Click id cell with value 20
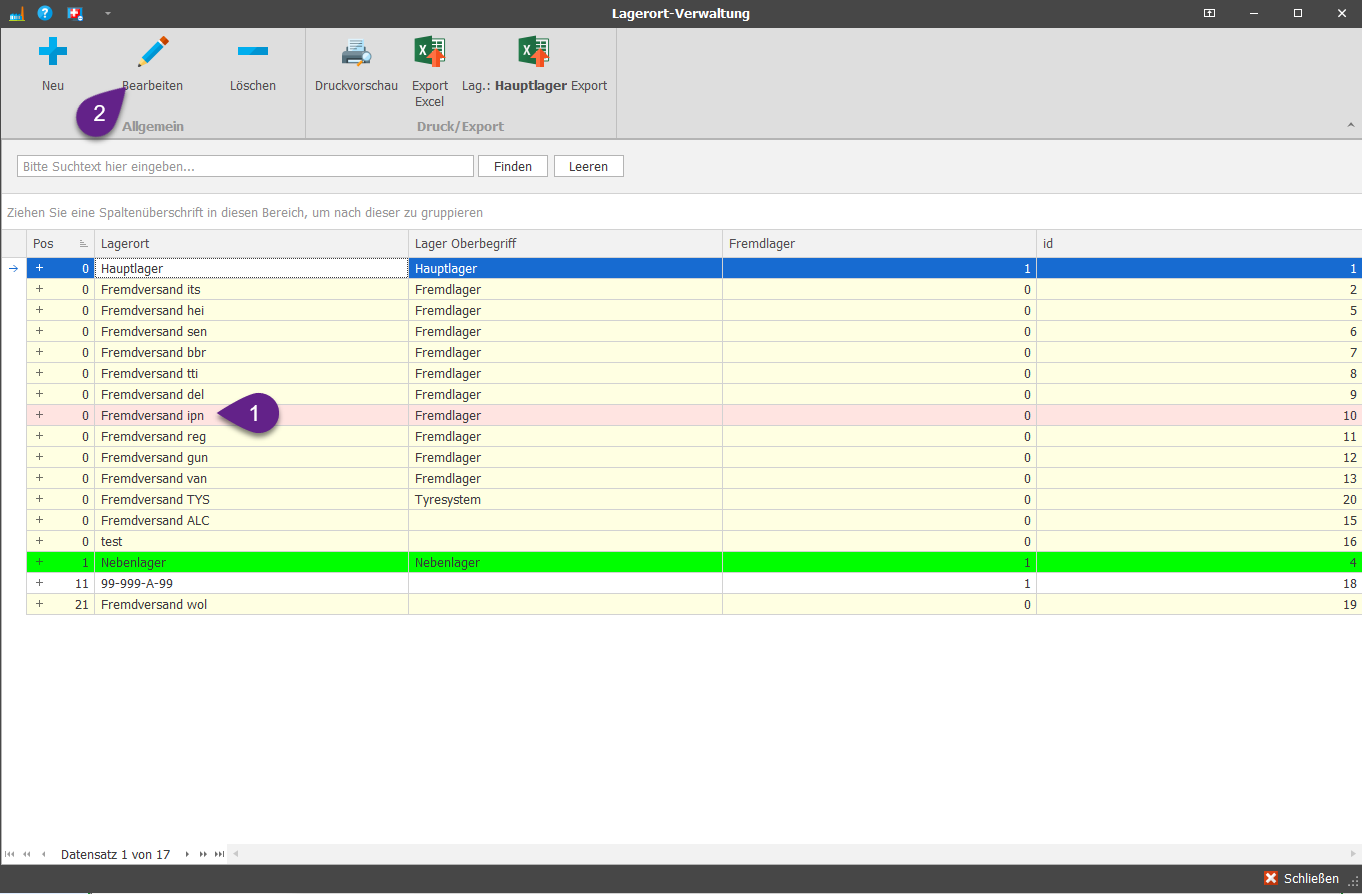The image size is (1362, 894). click(x=1199, y=499)
